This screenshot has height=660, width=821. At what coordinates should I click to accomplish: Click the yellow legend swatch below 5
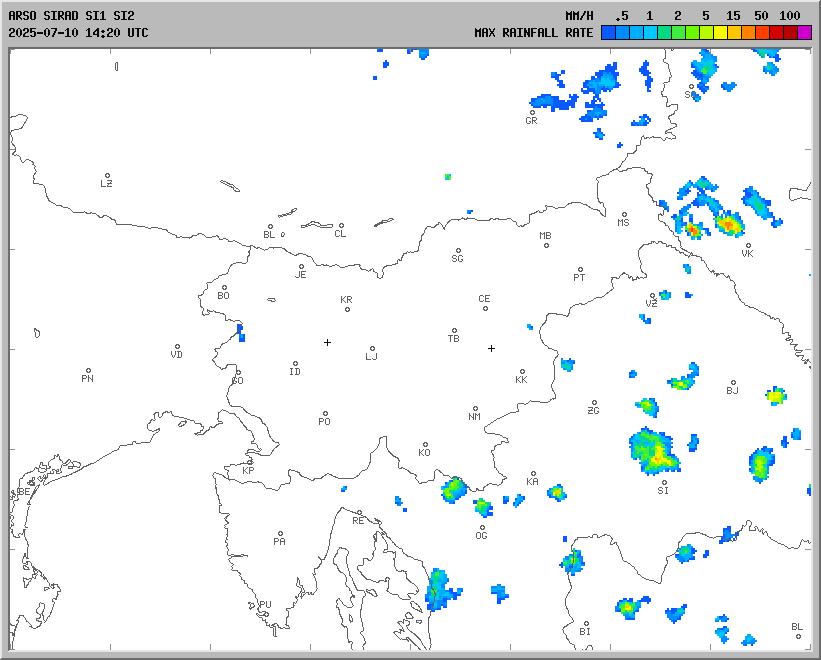tap(720, 33)
